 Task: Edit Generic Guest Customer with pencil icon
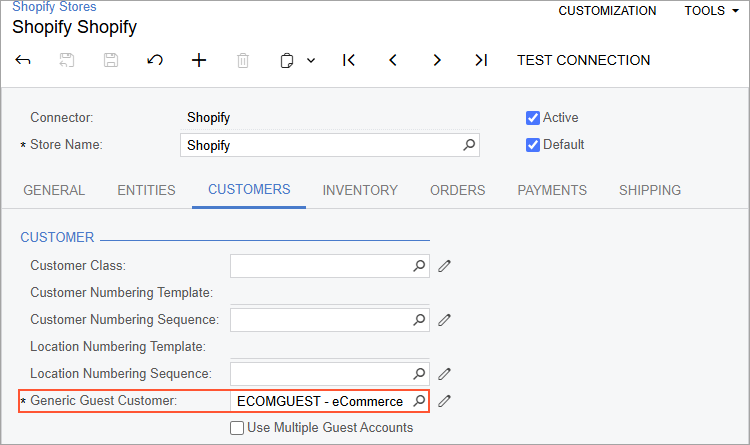coord(444,401)
